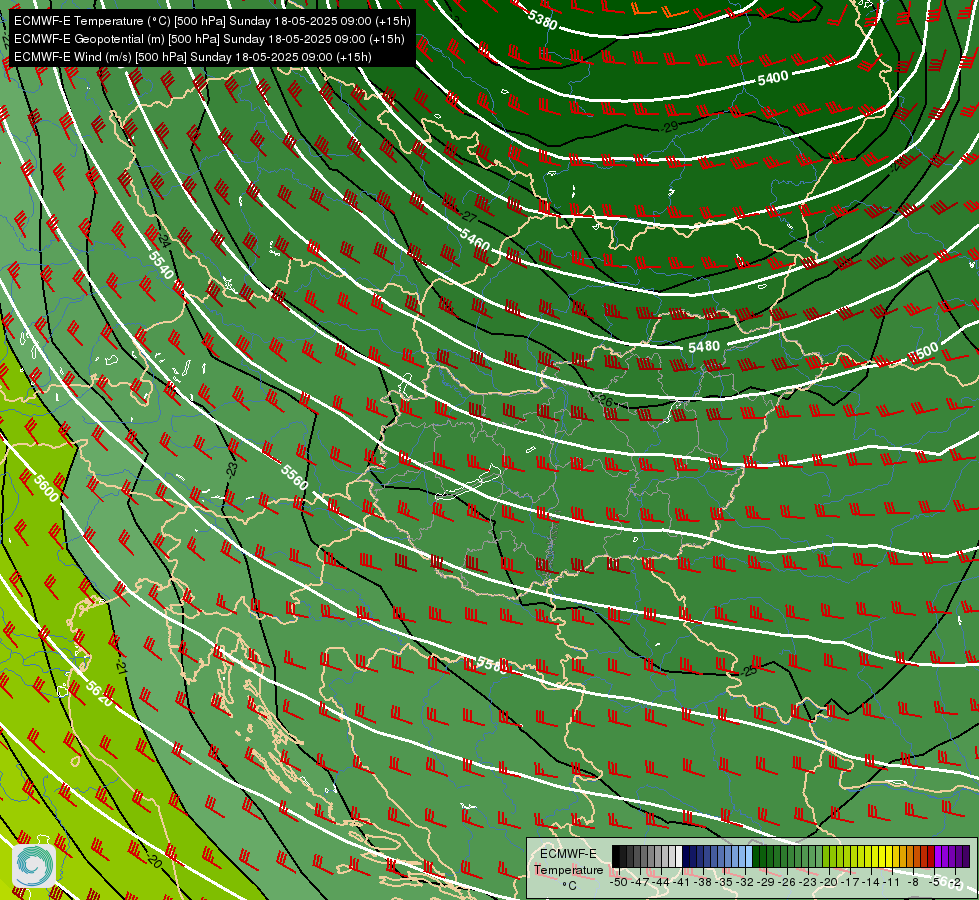This screenshot has height=900, width=979.
Task: Click the 5540 geopotential contour label
Action: coord(161,265)
